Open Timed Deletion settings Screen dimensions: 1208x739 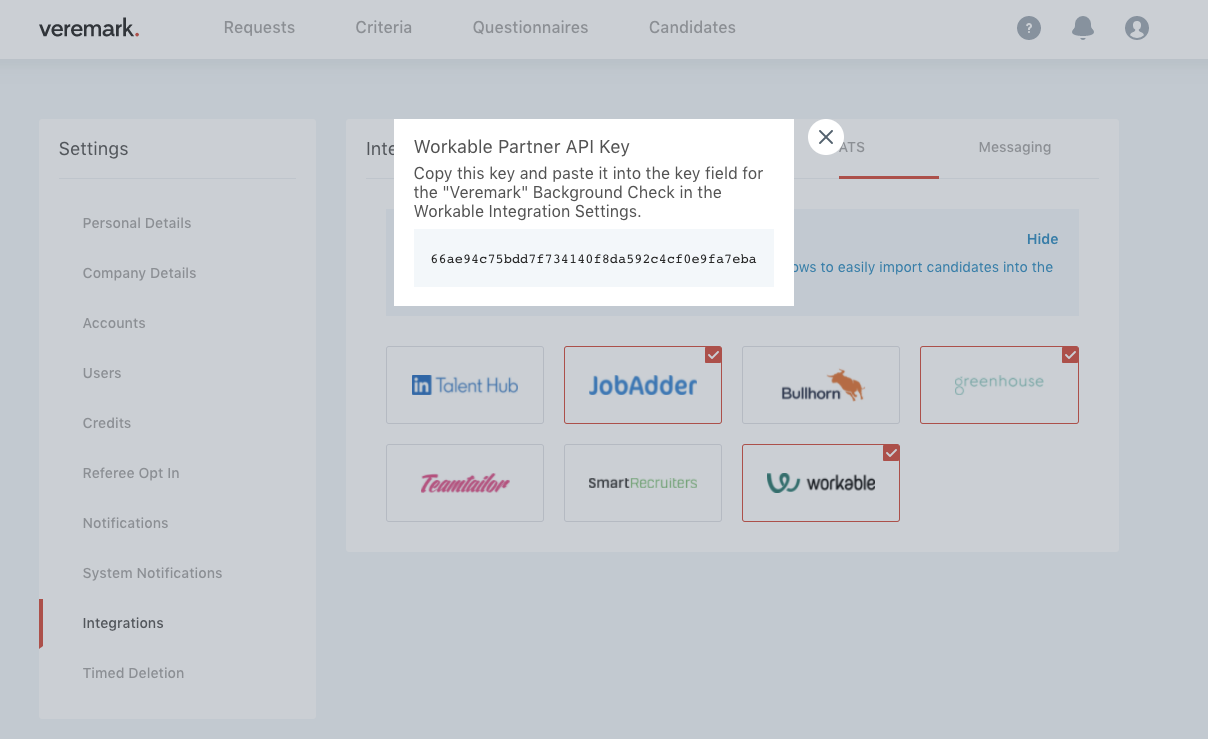tap(133, 673)
